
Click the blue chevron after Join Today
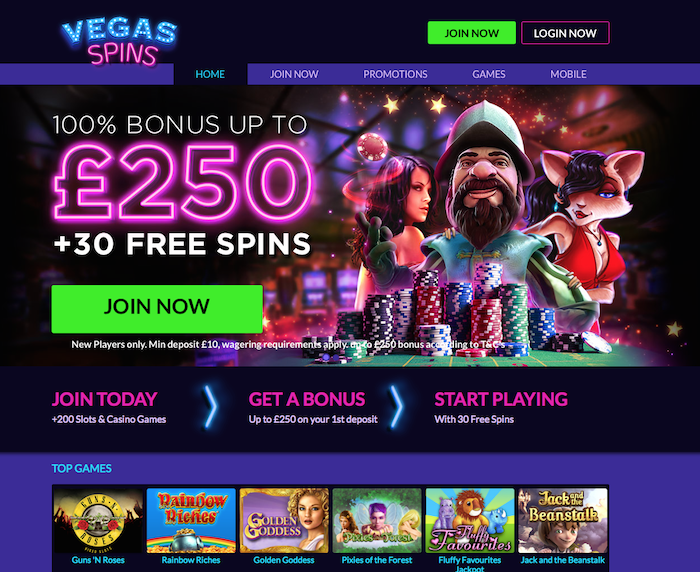point(210,407)
